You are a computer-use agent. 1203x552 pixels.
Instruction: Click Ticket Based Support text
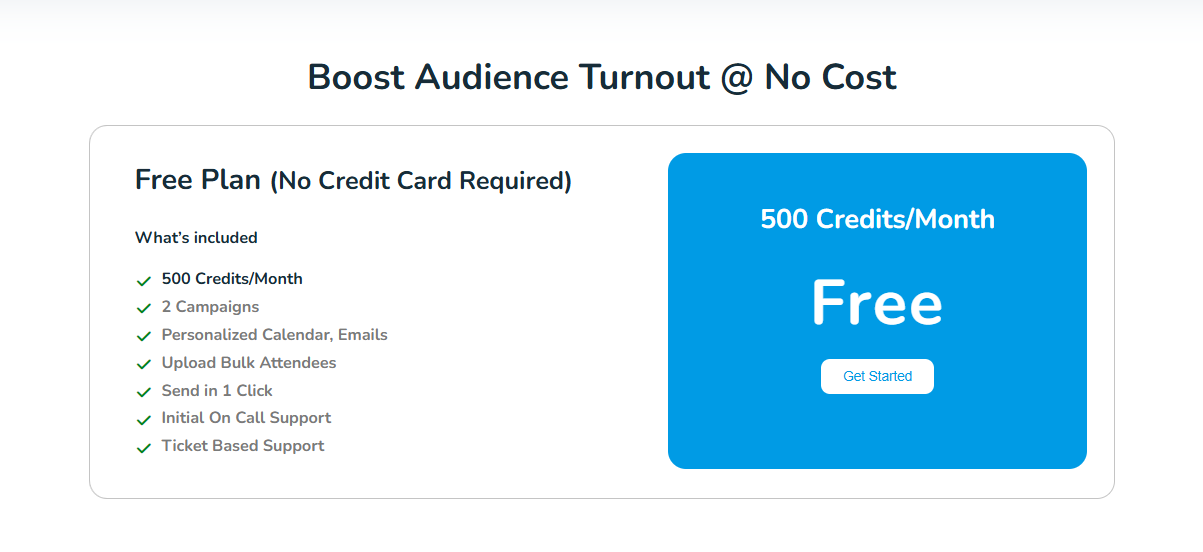243,446
